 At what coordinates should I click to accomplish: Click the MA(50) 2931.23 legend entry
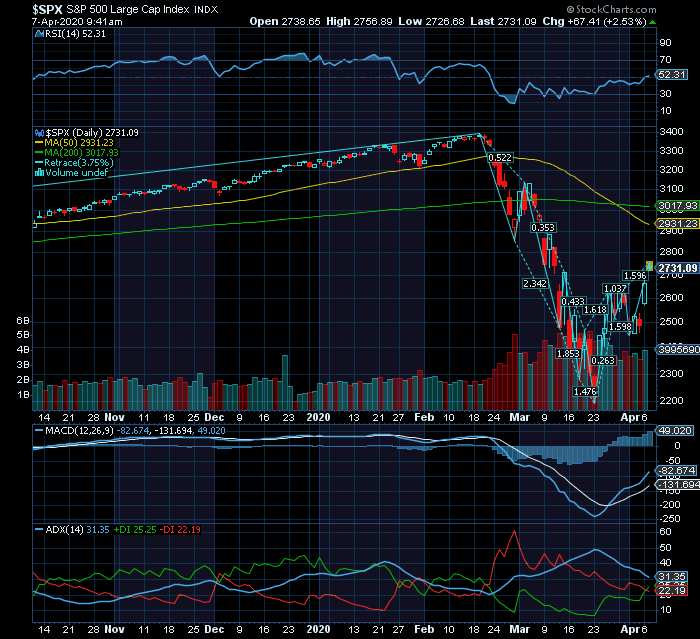[79, 143]
